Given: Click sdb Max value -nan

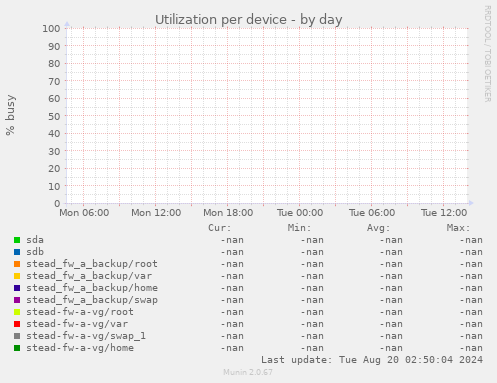Looking at the screenshot, I should click(471, 252).
